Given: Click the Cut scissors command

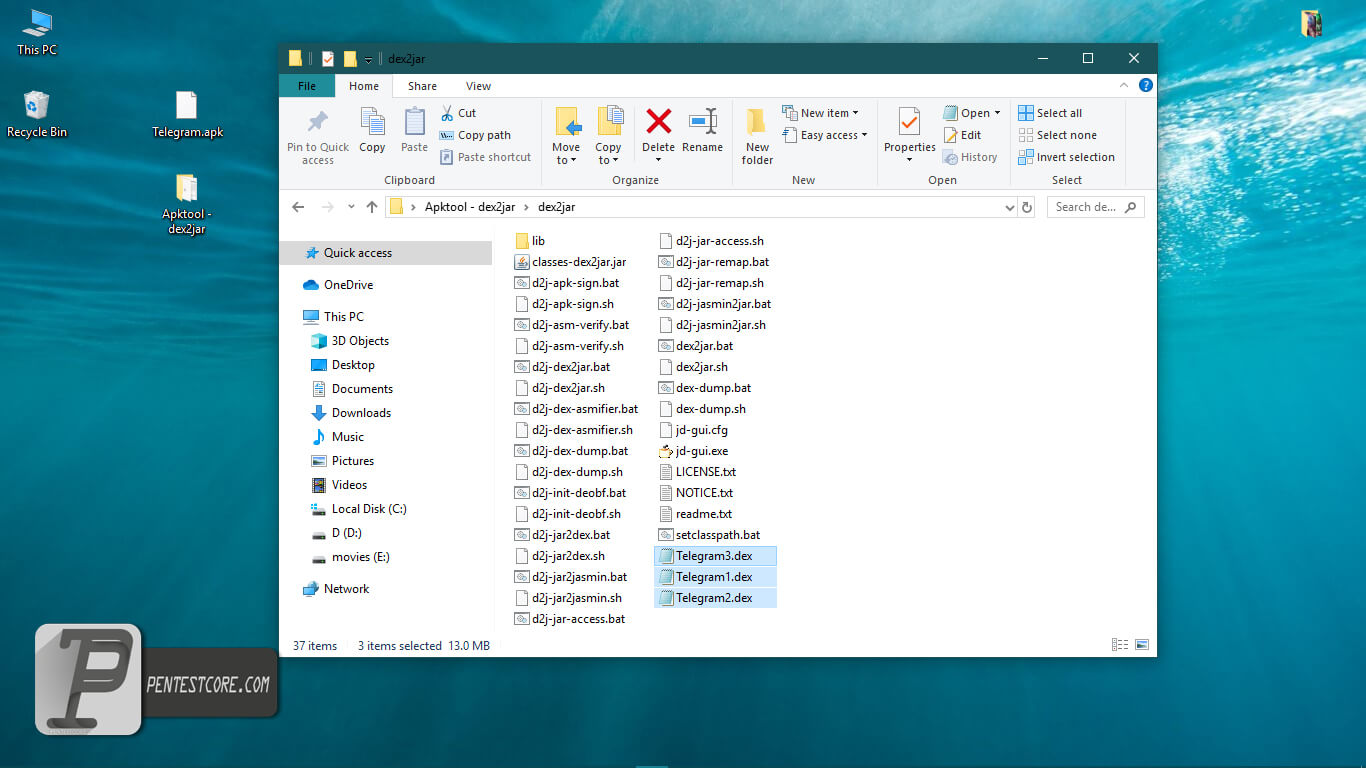Looking at the screenshot, I should pos(458,113).
